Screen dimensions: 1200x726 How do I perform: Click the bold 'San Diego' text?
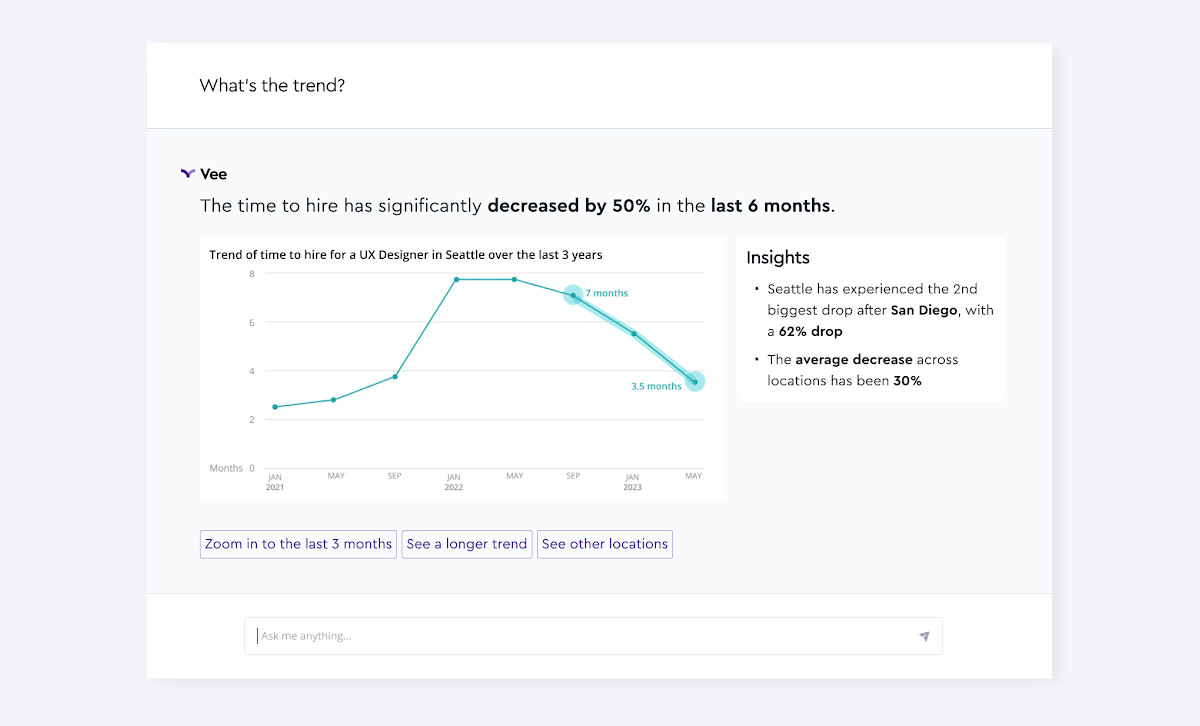coord(924,310)
